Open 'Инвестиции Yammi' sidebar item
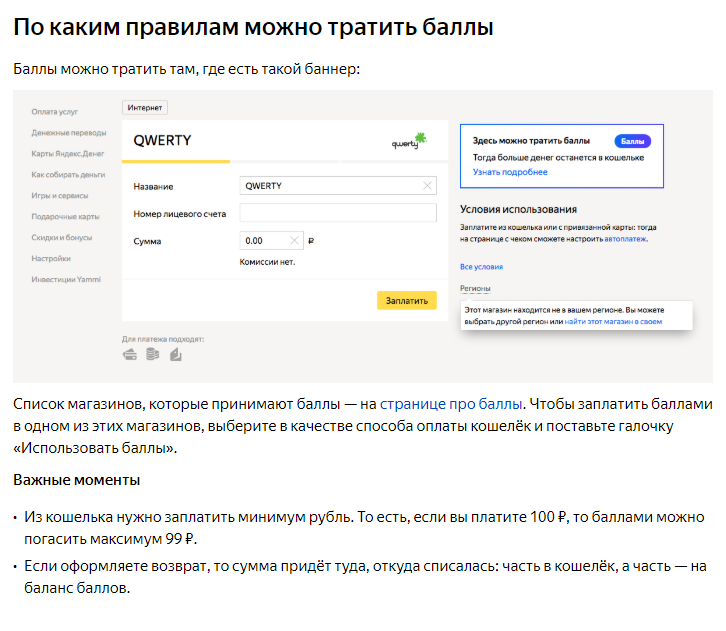Viewport: 726px width, 631px height. click(66, 280)
